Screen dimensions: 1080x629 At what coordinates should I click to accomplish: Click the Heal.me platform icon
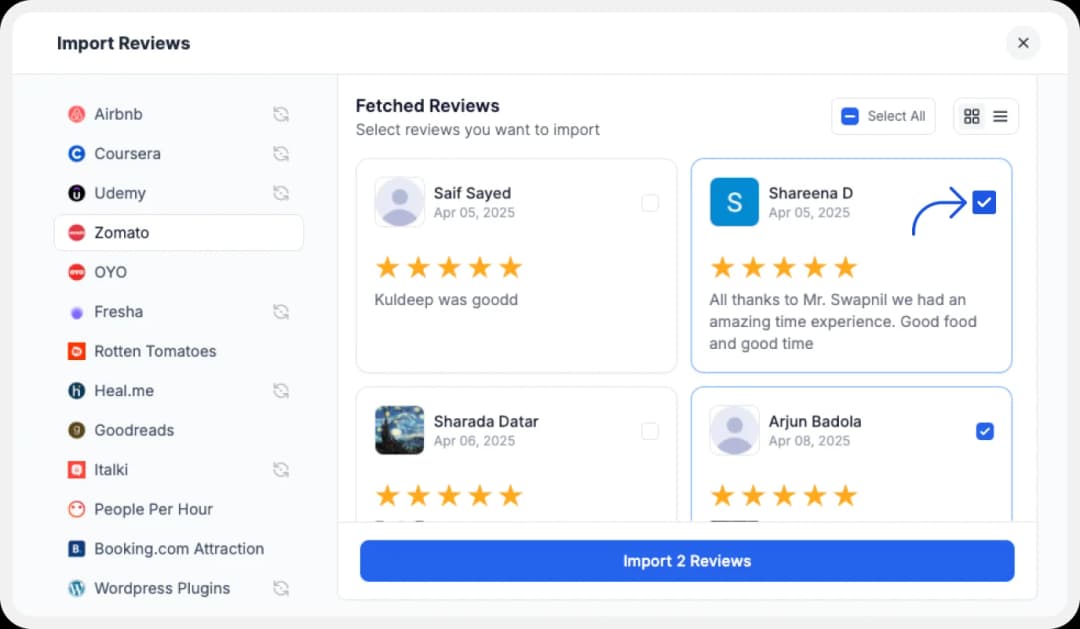76,390
